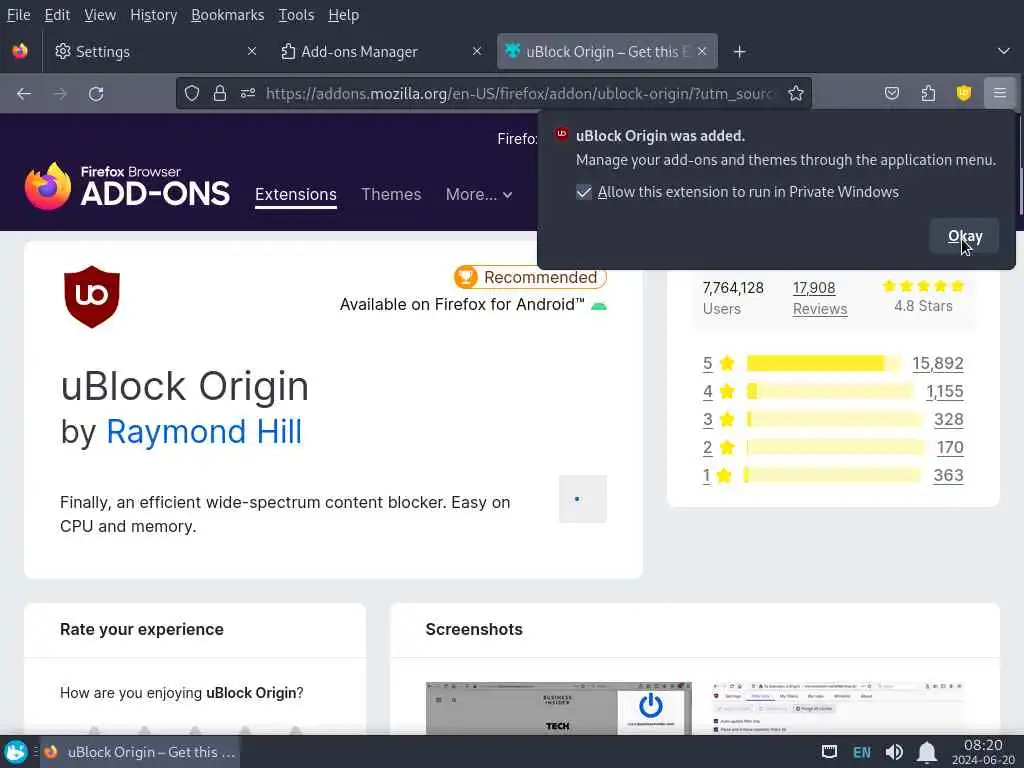Click the EN keyboard layout indicator
This screenshot has width=1024, height=768.
tap(862, 752)
